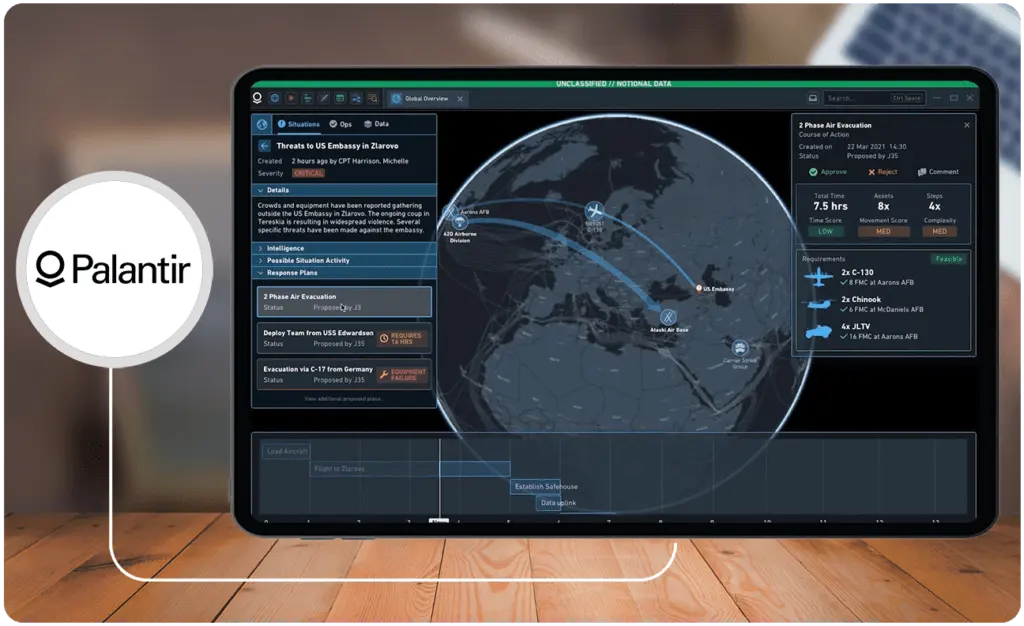1024x626 pixels.
Task: Click the Total Time 7.5 hrs value
Action: [830, 206]
